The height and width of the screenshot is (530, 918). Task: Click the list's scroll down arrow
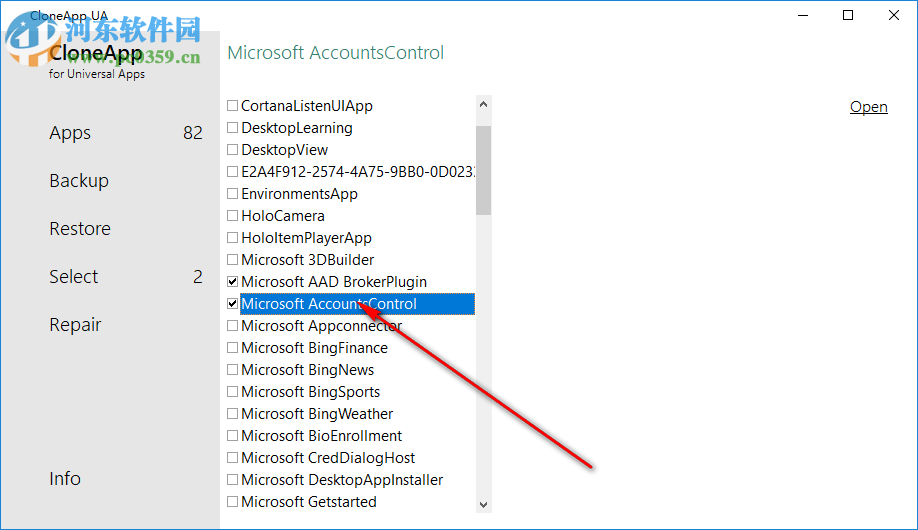[484, 505]
